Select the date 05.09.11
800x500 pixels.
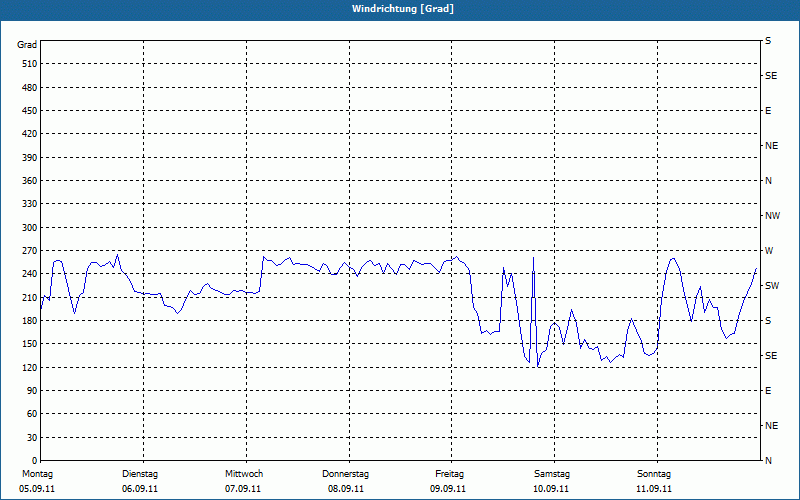click(37, 489)
